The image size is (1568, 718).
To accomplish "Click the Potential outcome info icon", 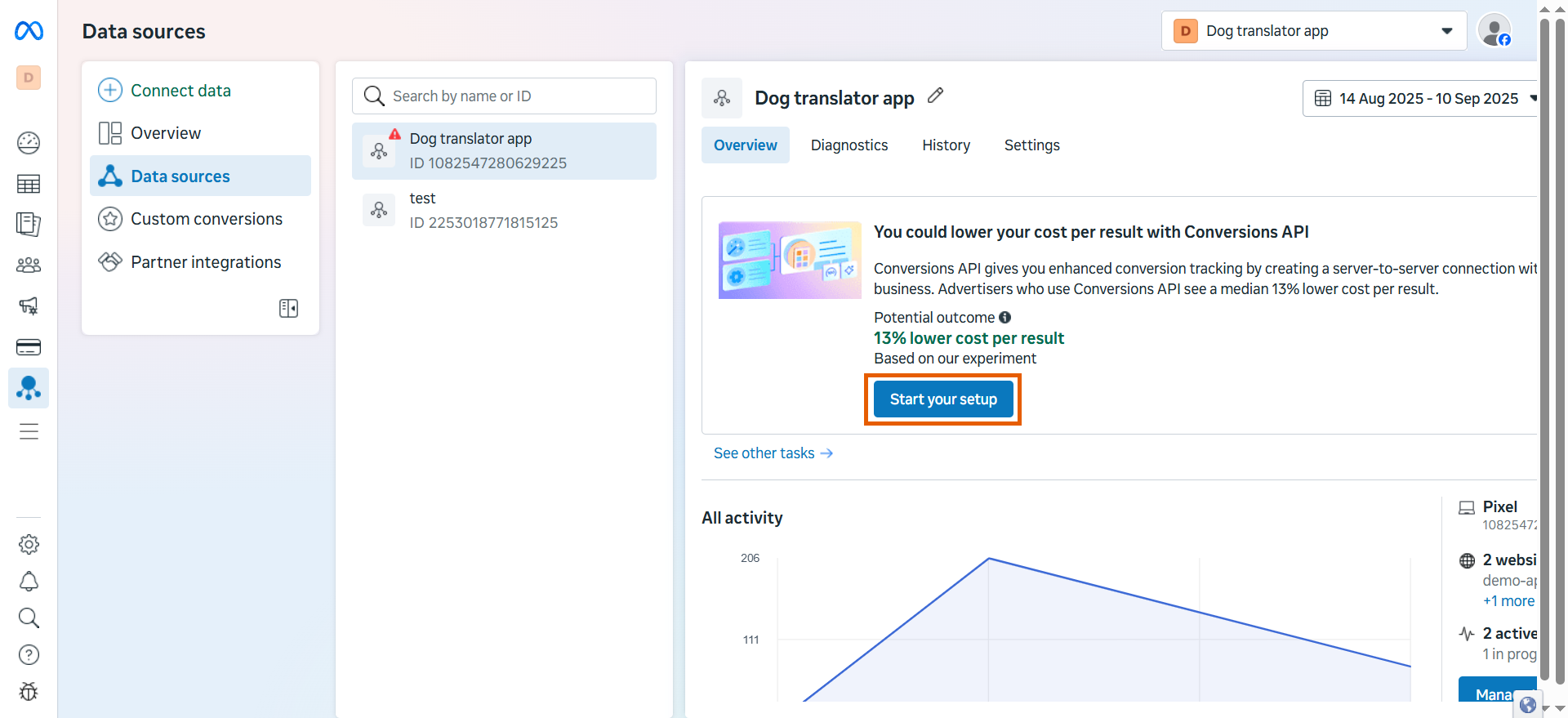I will coord(1005,317).
